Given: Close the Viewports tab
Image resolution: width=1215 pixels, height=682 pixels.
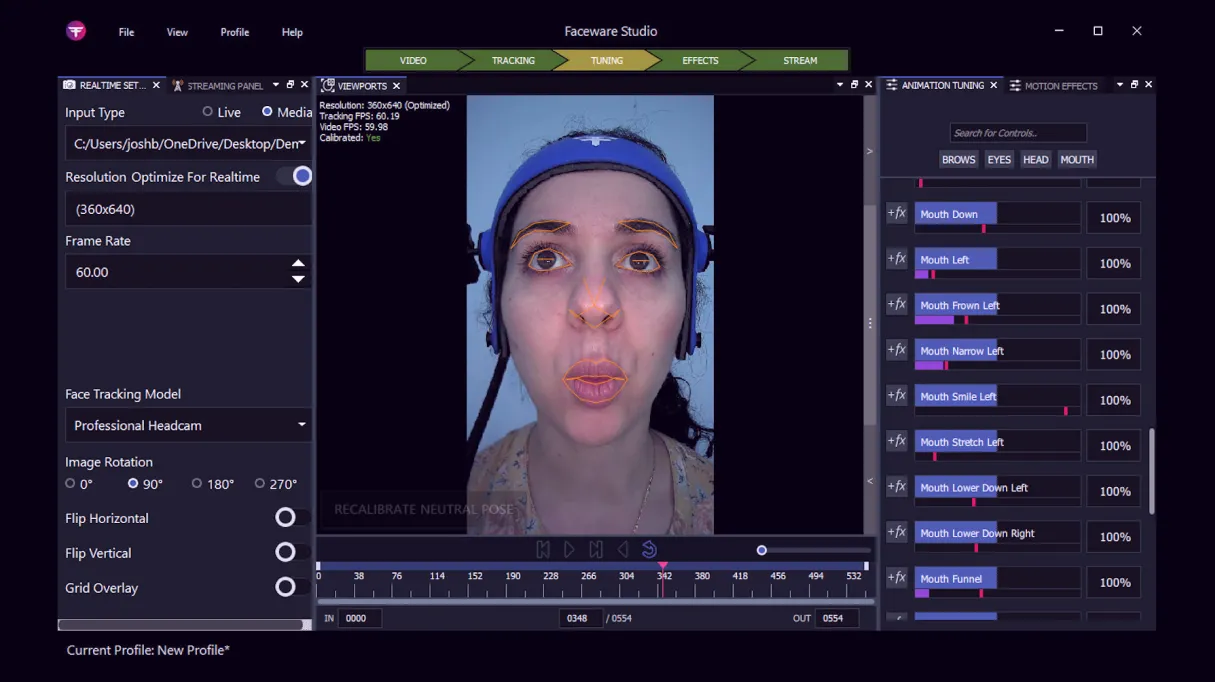Looking at the screenshot, I should 396,86.
